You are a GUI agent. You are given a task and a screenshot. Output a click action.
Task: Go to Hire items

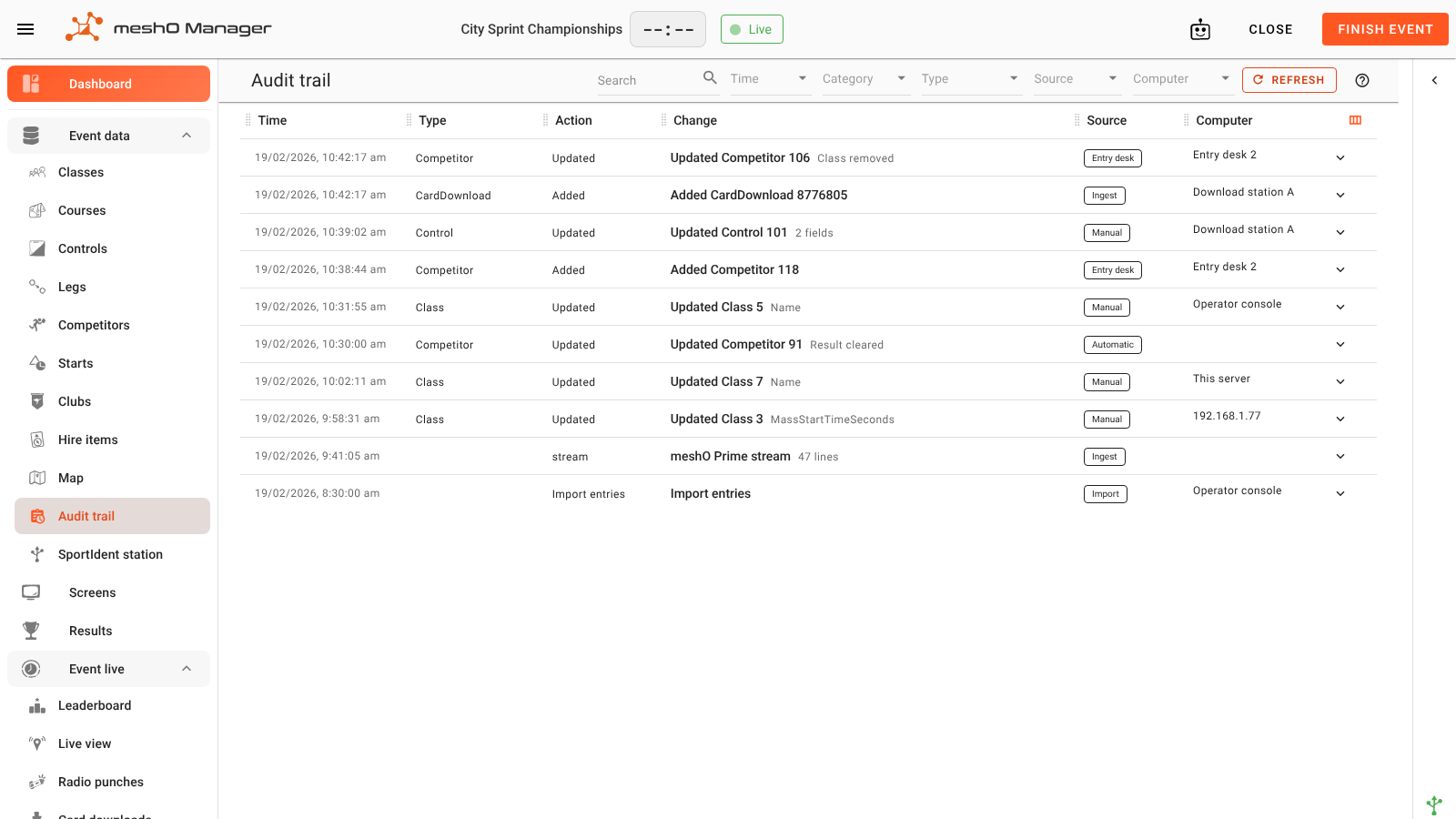coord(112,440)
